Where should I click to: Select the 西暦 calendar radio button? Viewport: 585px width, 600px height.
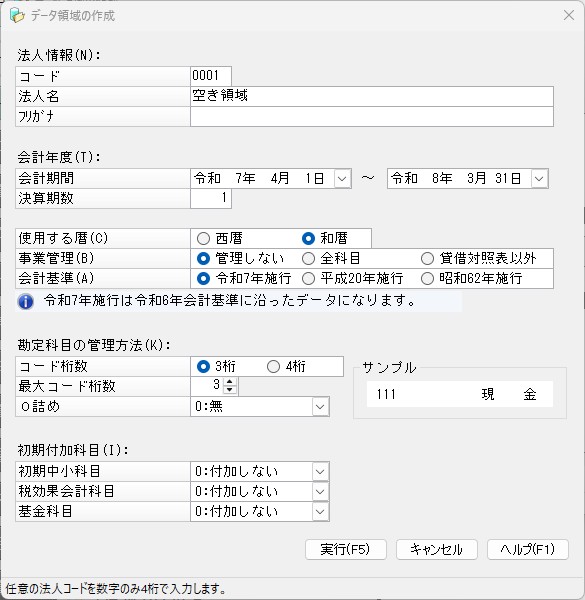tap(203, 238)
